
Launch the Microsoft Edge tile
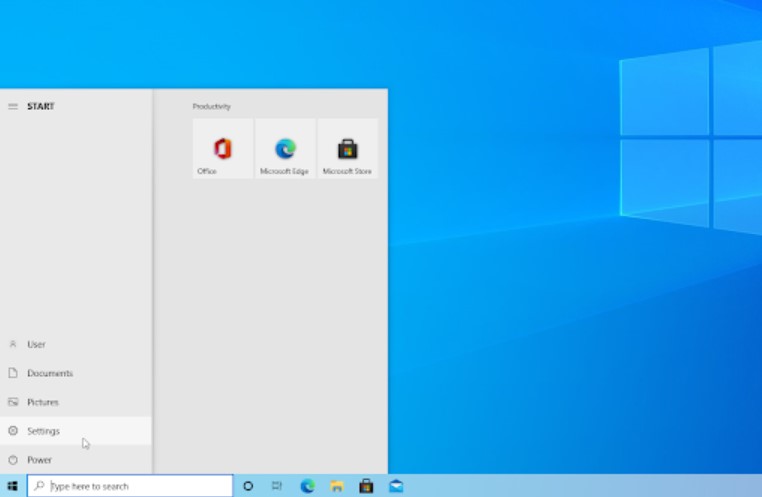click(285, 149)
